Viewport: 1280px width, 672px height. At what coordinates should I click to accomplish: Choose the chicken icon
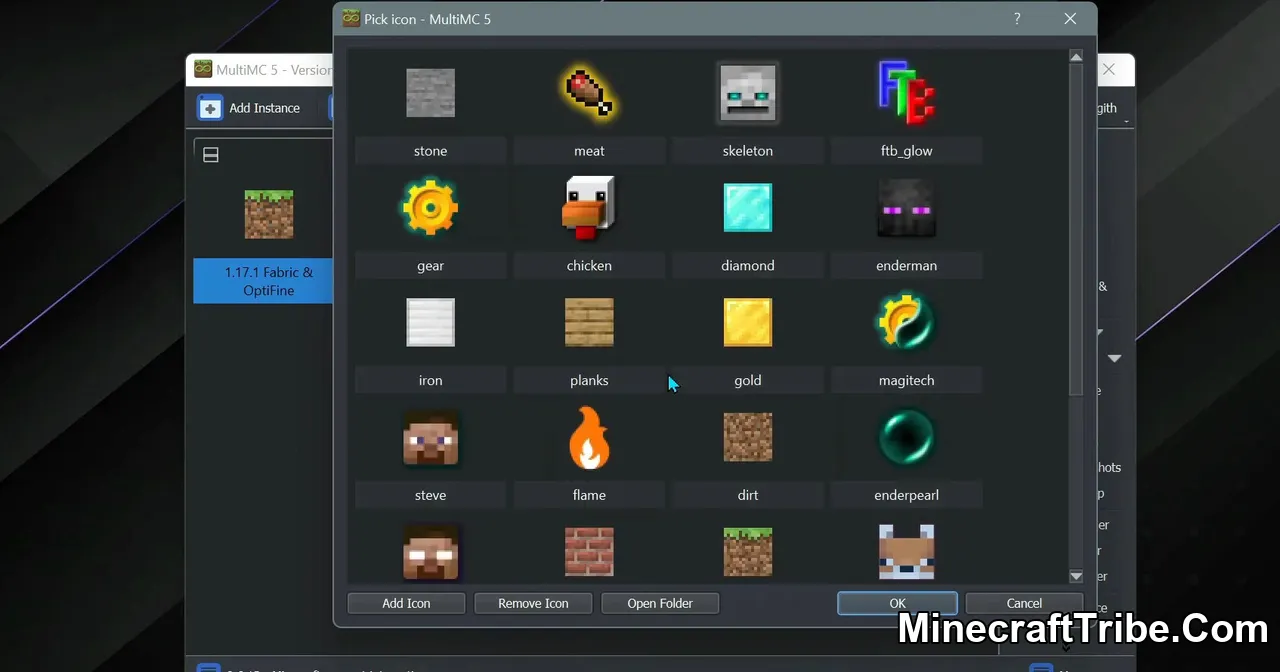pyautogui.click(x=589, y=208)
